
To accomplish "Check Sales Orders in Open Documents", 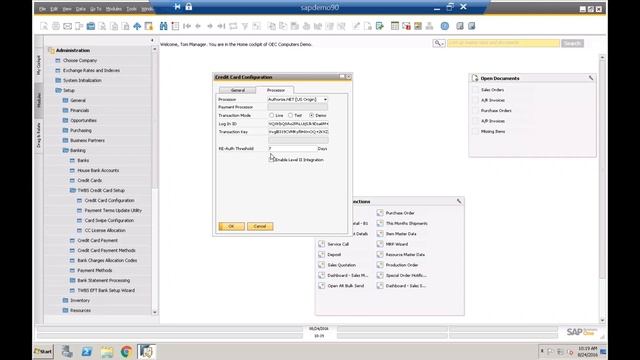I will [475, 90].
